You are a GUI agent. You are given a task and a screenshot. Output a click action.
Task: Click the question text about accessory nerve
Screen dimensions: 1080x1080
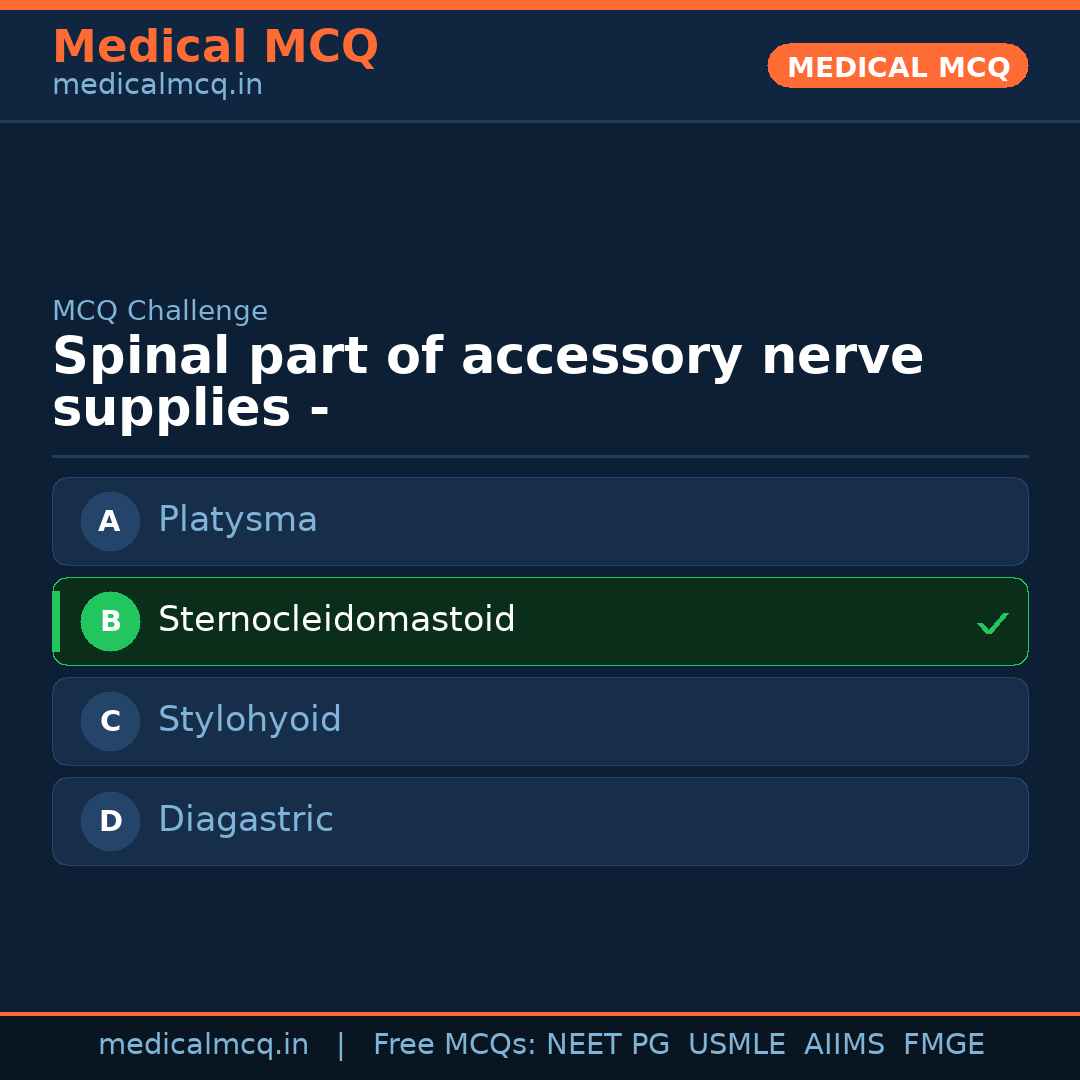tap(487, 383)
